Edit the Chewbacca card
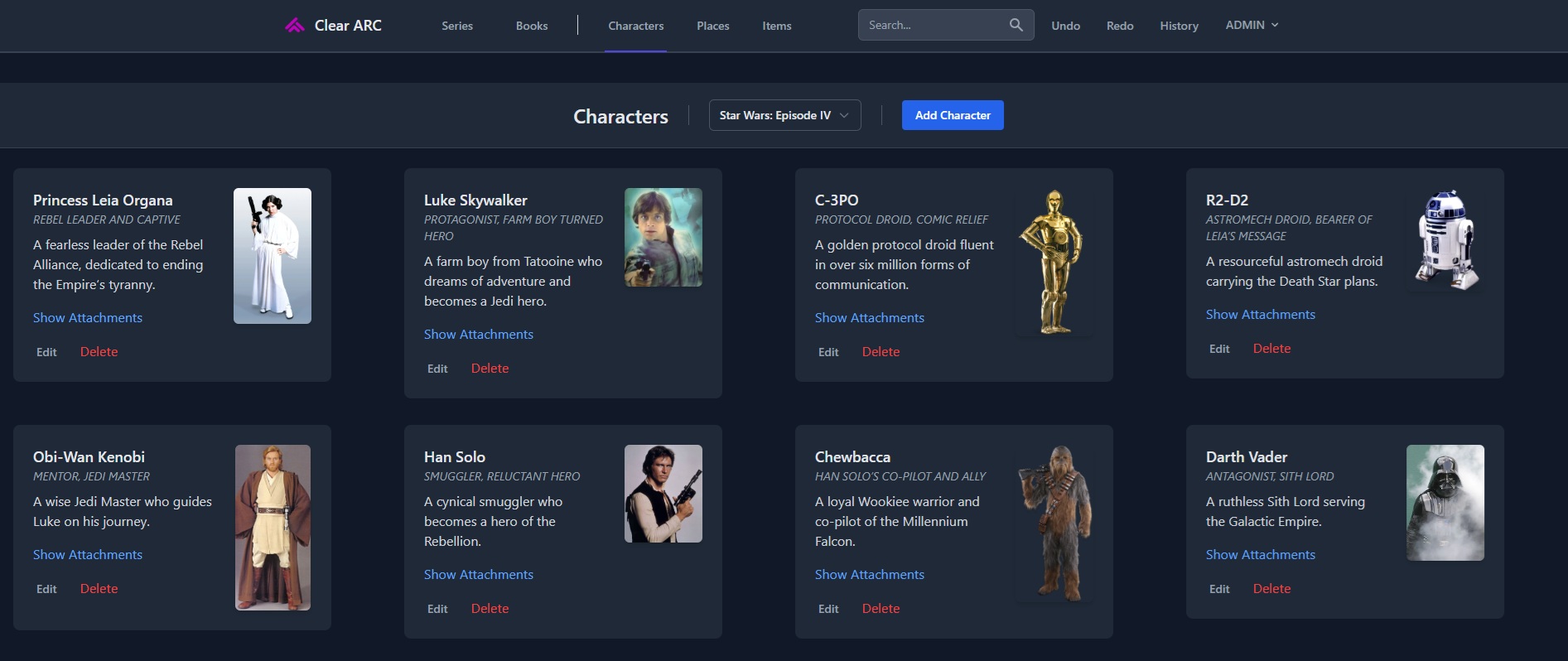This screenshot has height=661, width=1568. 828,609
